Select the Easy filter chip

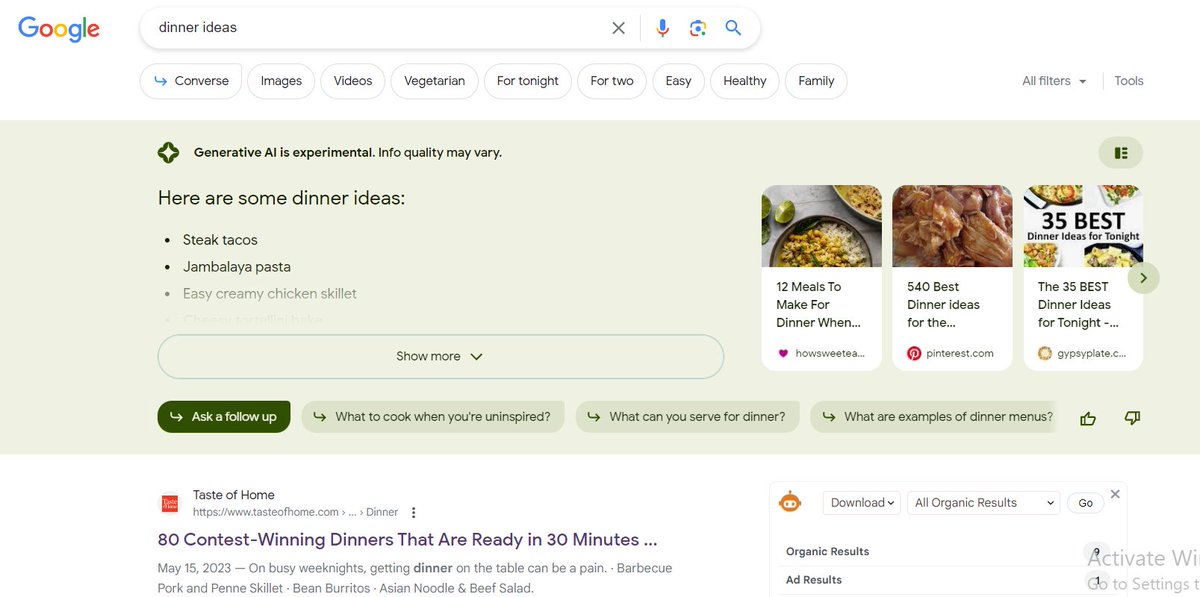pyautogui.click(x=678, y=81)
